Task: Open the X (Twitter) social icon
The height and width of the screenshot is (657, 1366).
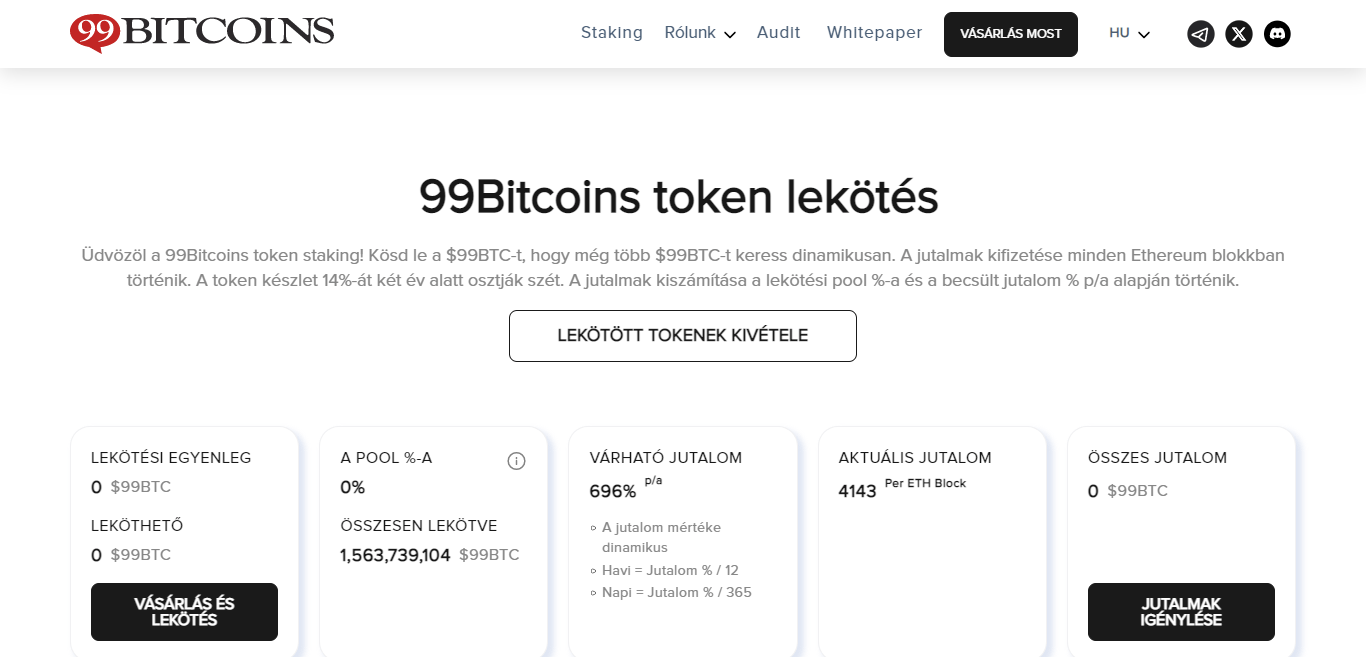Action: point(1239,34)
